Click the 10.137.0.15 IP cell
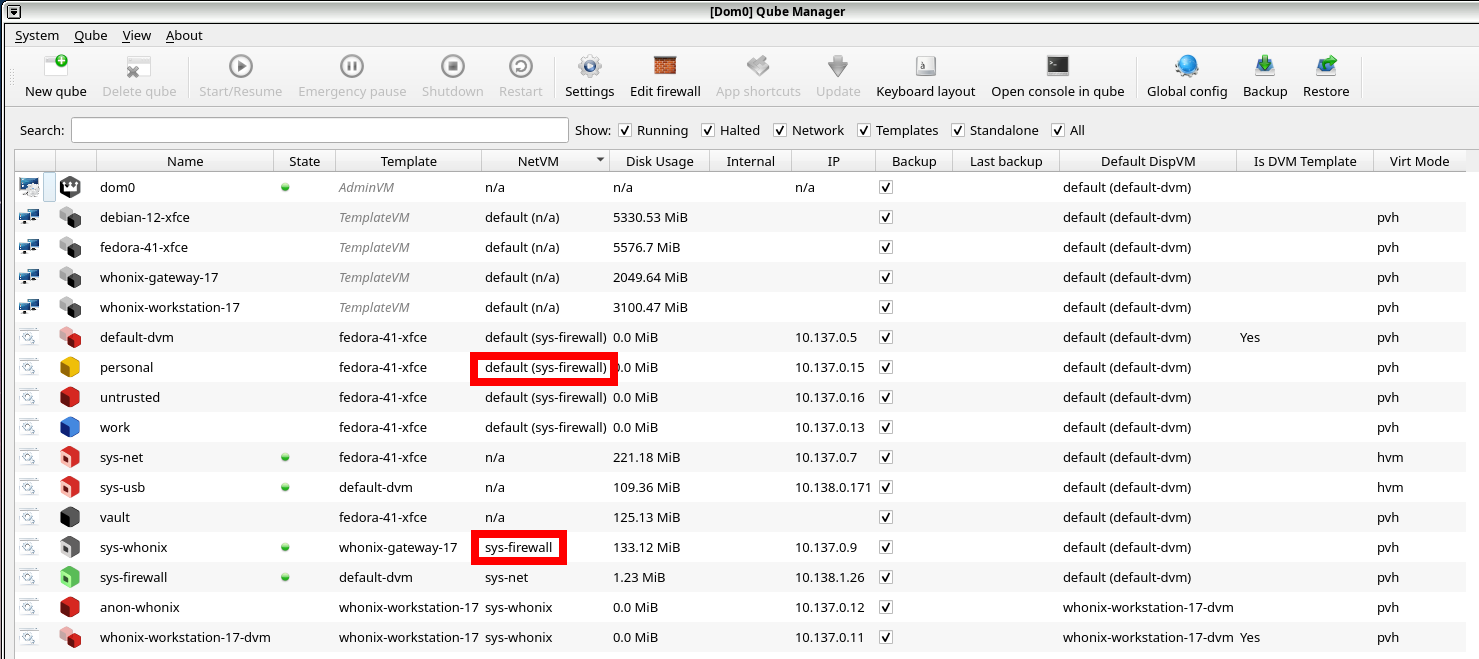1479x659 pixels. coord(830,367)
